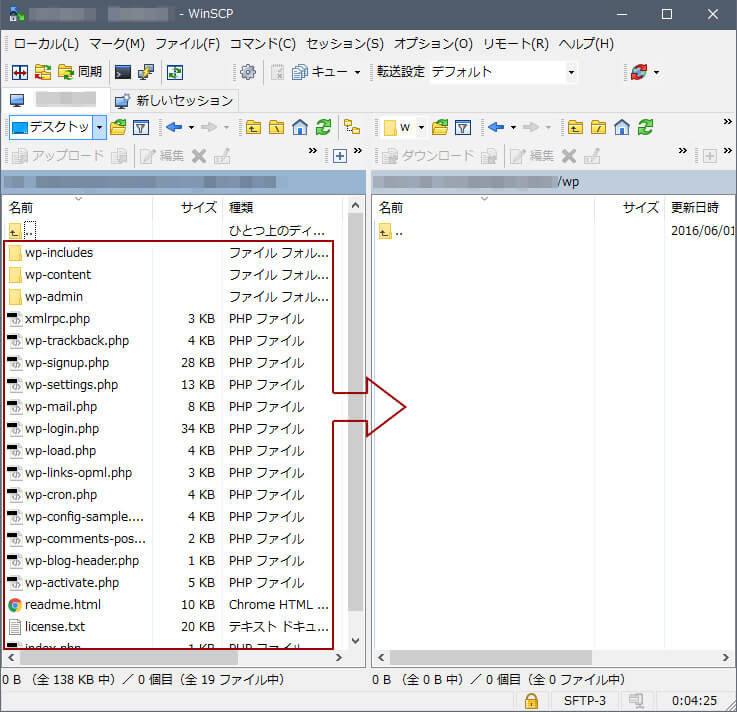Click the アップロード button

tap(57, 156)
